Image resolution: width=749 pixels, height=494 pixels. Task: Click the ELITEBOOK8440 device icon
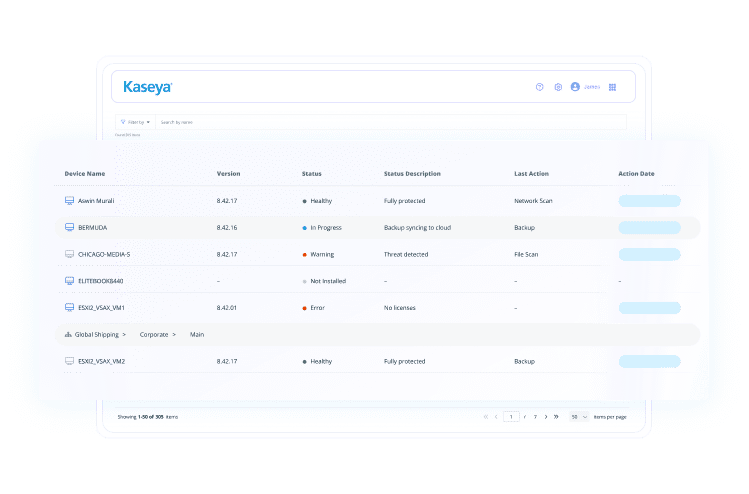coord(69,281)
